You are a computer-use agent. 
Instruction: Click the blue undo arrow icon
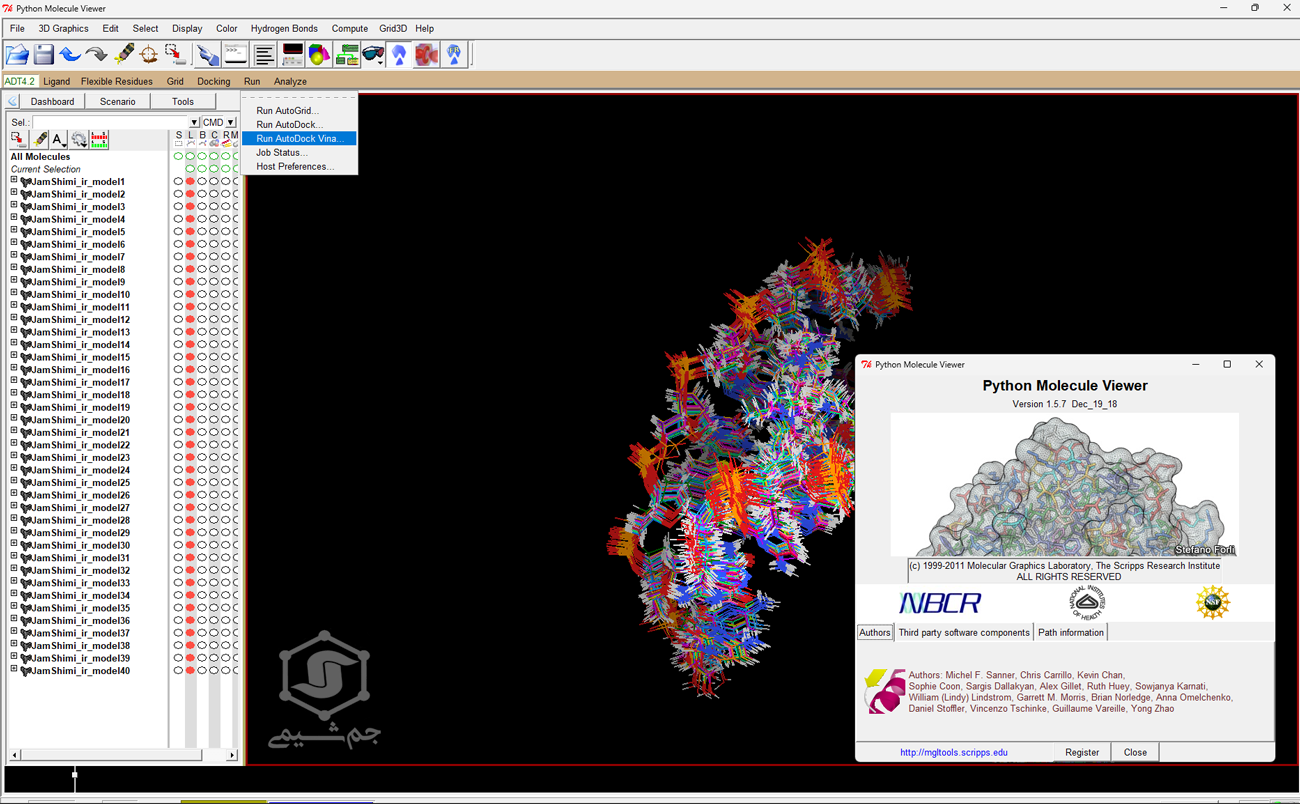(x=70, y=54)
